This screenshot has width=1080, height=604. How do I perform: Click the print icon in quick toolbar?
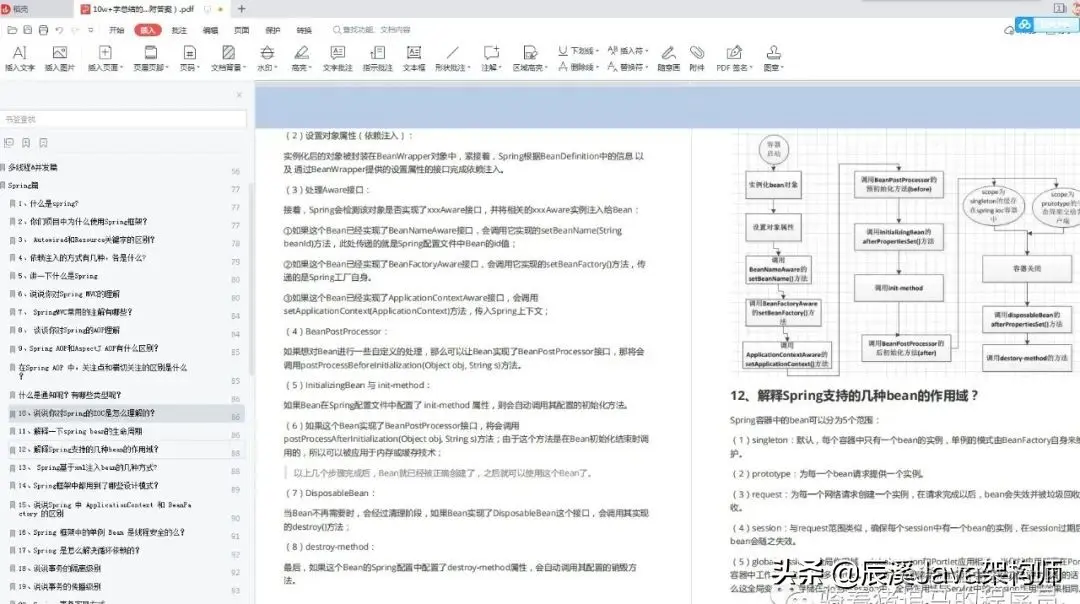[43, 30]
